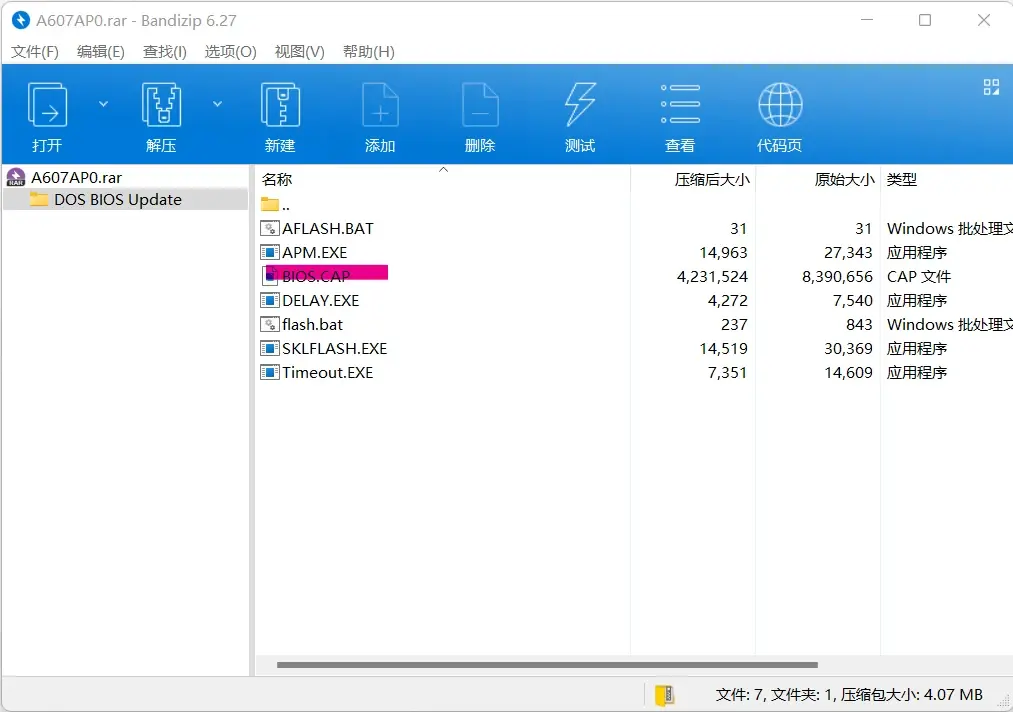1013x712 pixels.
Task: Click the Add (添加) toolbar icon
Action: [380, 105]
